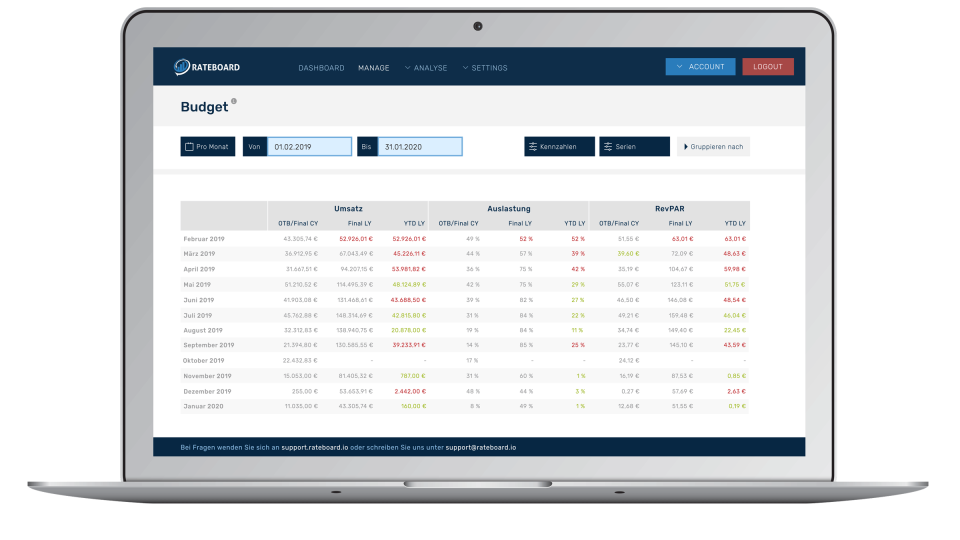Click the support@rateboard.io email link
The height and width of the screenshot is (540, 960).
coord(481,448)
